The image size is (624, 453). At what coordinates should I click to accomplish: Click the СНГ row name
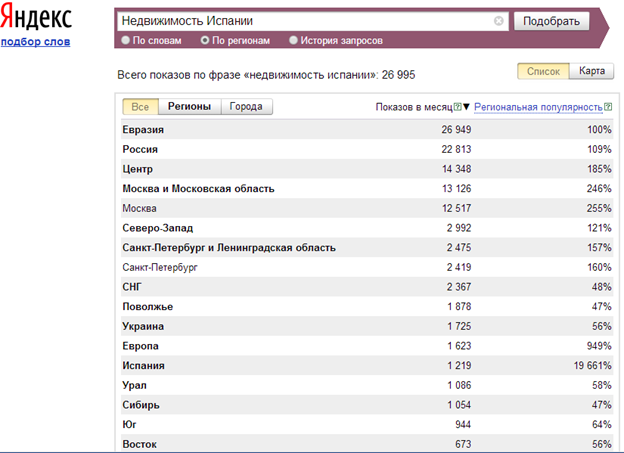point(132,287)
